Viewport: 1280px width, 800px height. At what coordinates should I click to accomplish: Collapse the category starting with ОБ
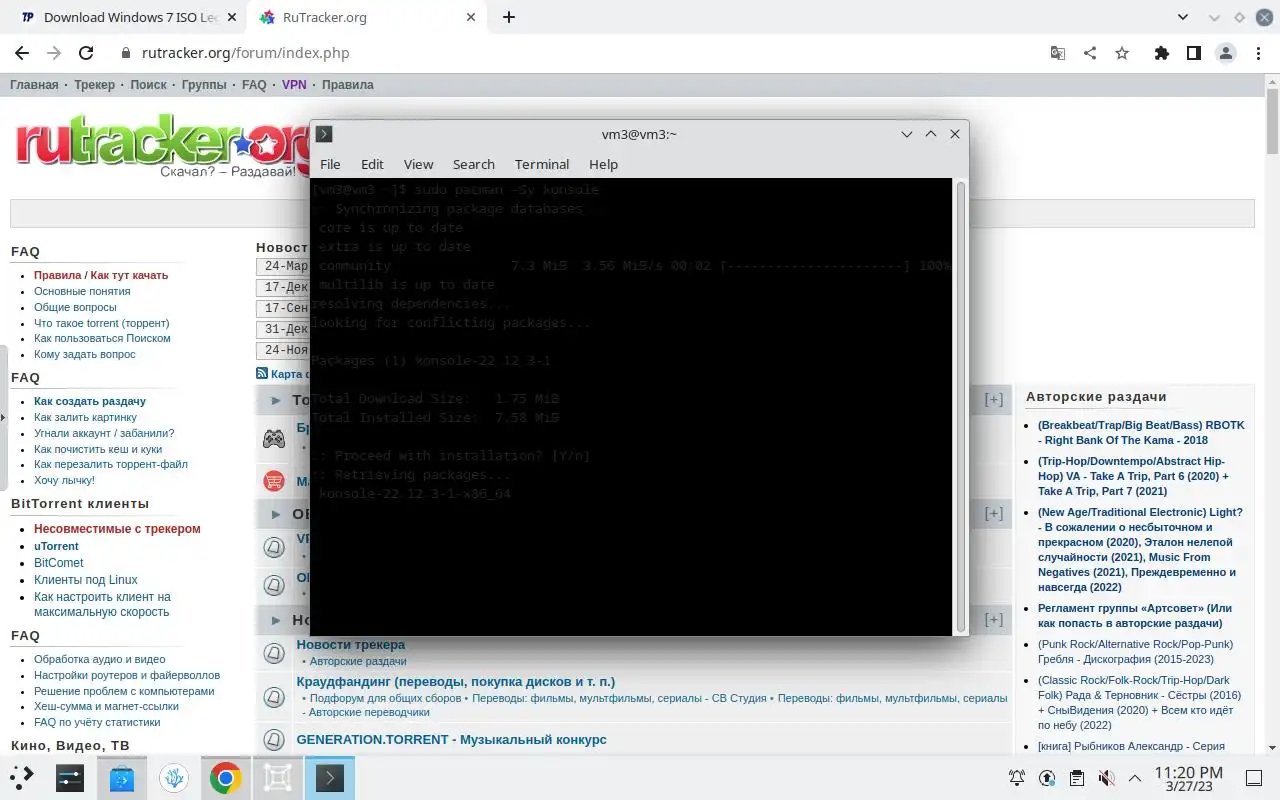tap(277, 514)
